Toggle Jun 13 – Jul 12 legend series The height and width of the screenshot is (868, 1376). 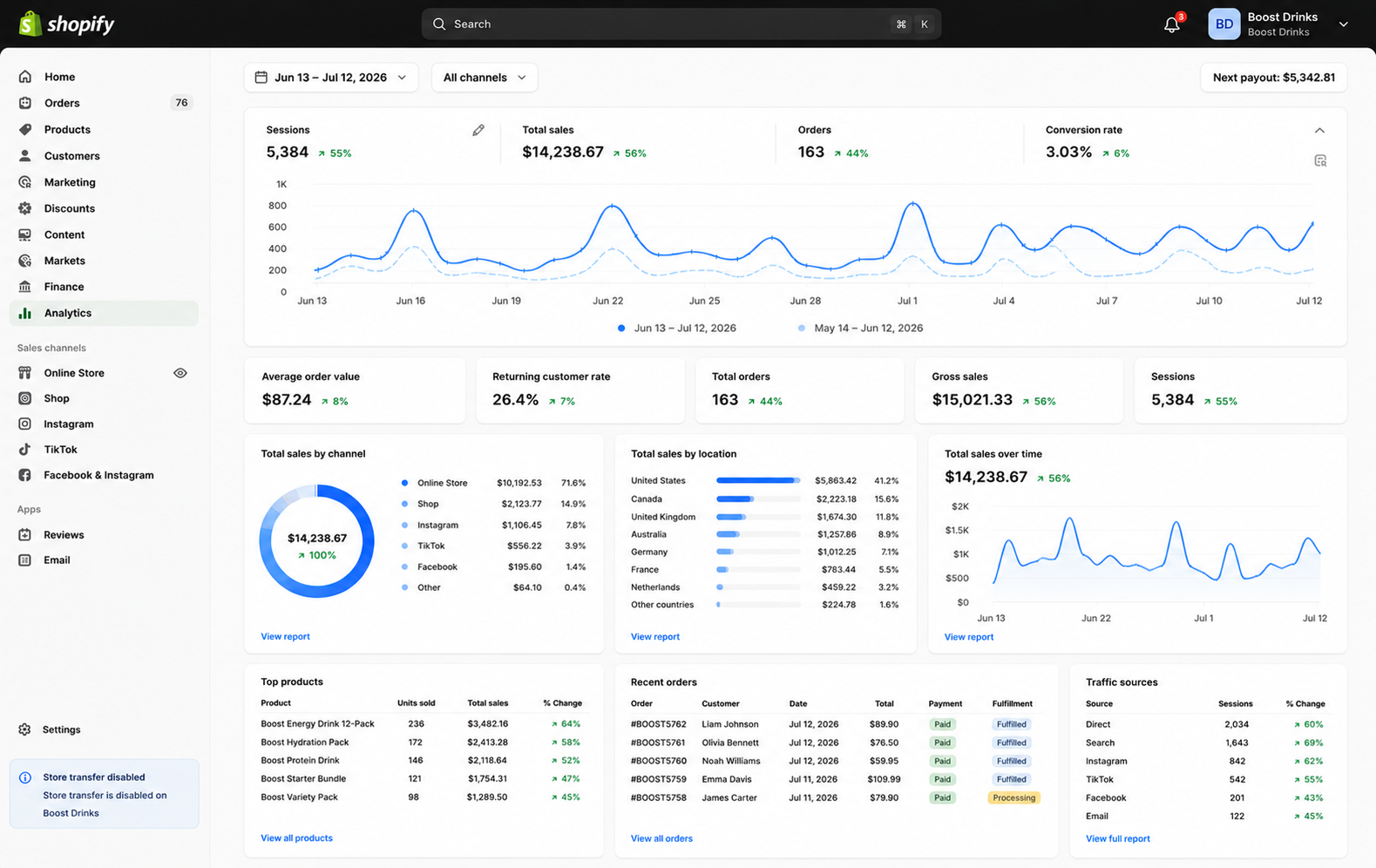pos(677,329)
